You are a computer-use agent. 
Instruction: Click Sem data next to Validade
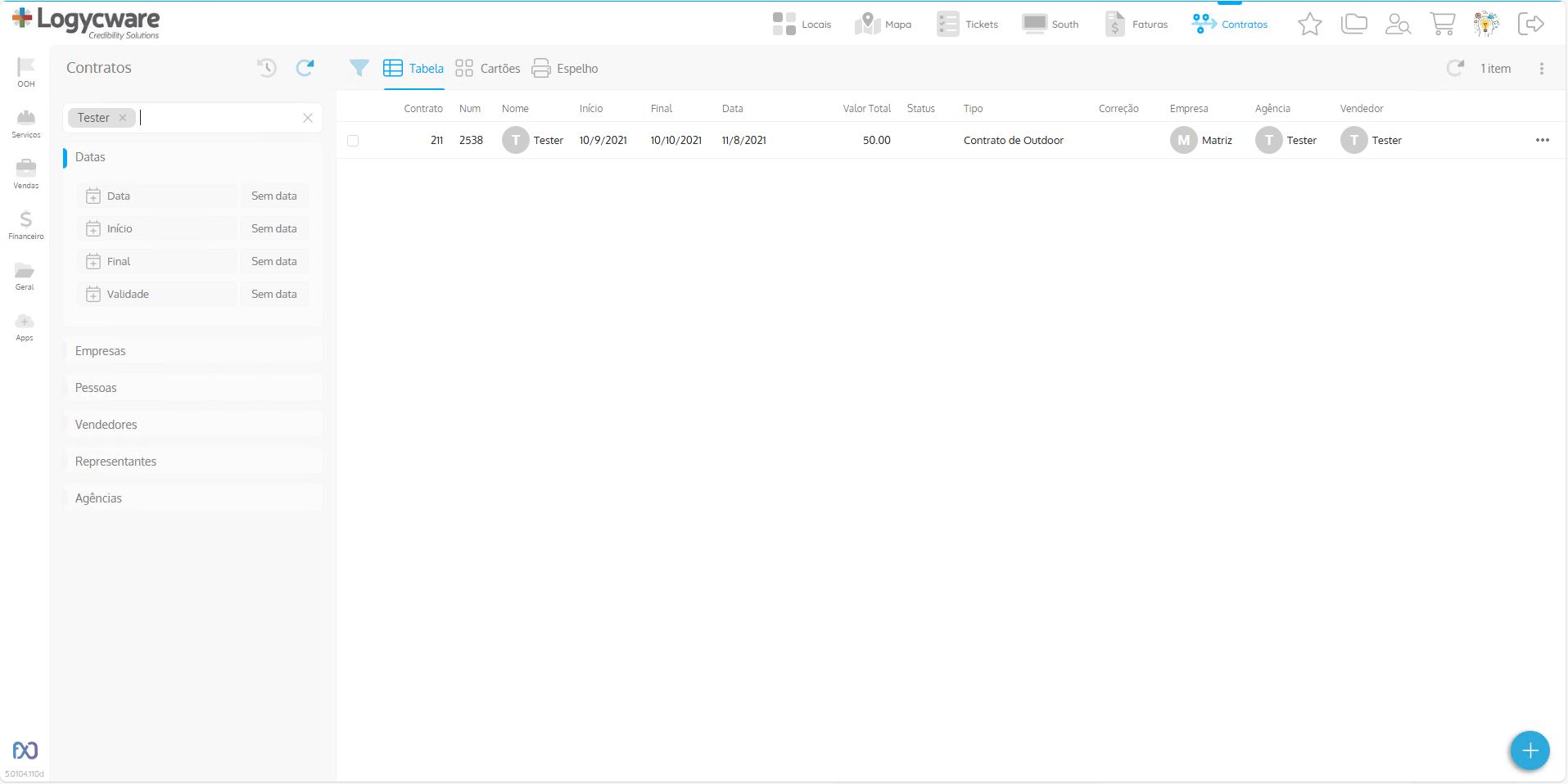[274, 294]
